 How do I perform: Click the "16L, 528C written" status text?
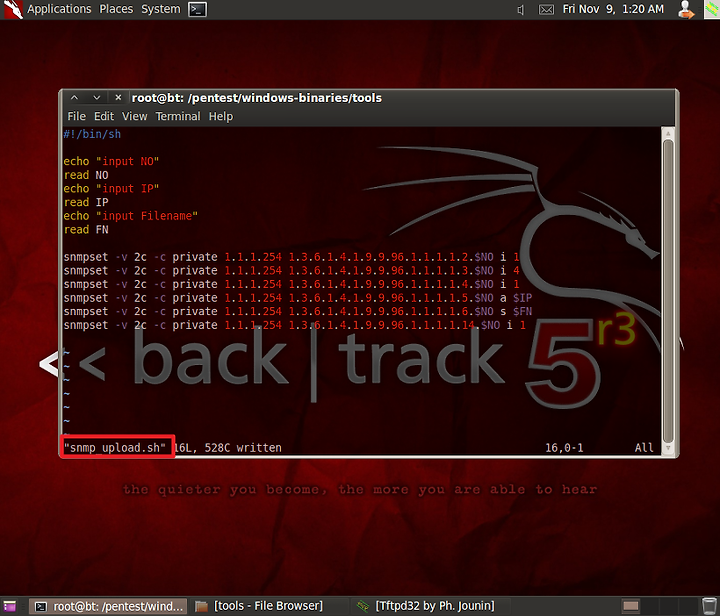pos(228,448)
